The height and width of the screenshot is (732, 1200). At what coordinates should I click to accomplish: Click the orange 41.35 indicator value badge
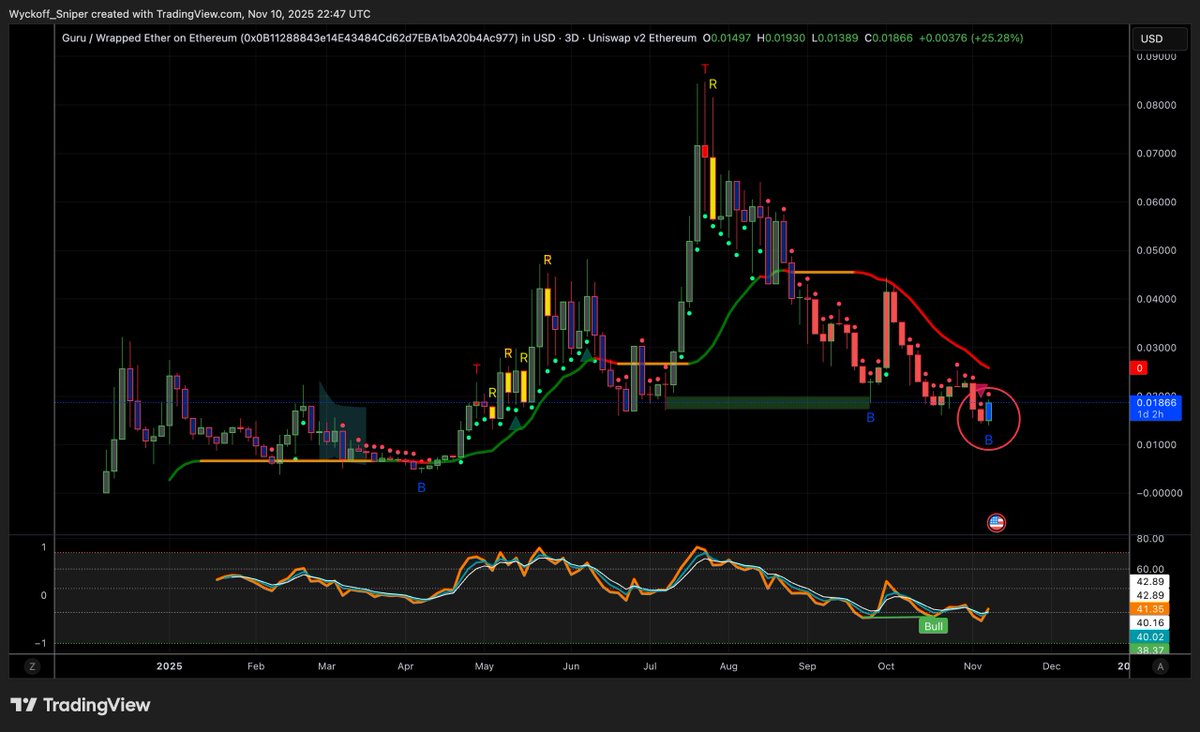[x=1148, y=606]
